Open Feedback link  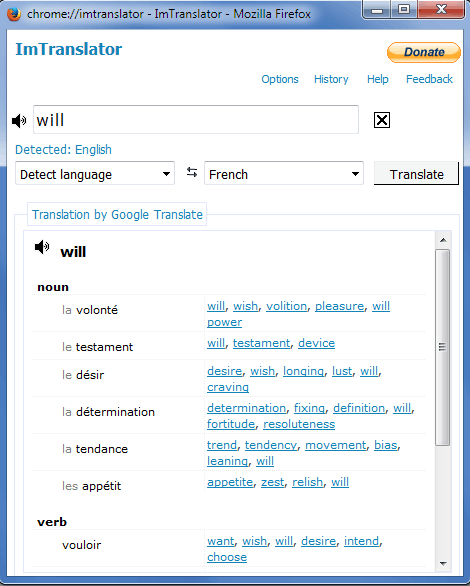[x=429, y=79]
